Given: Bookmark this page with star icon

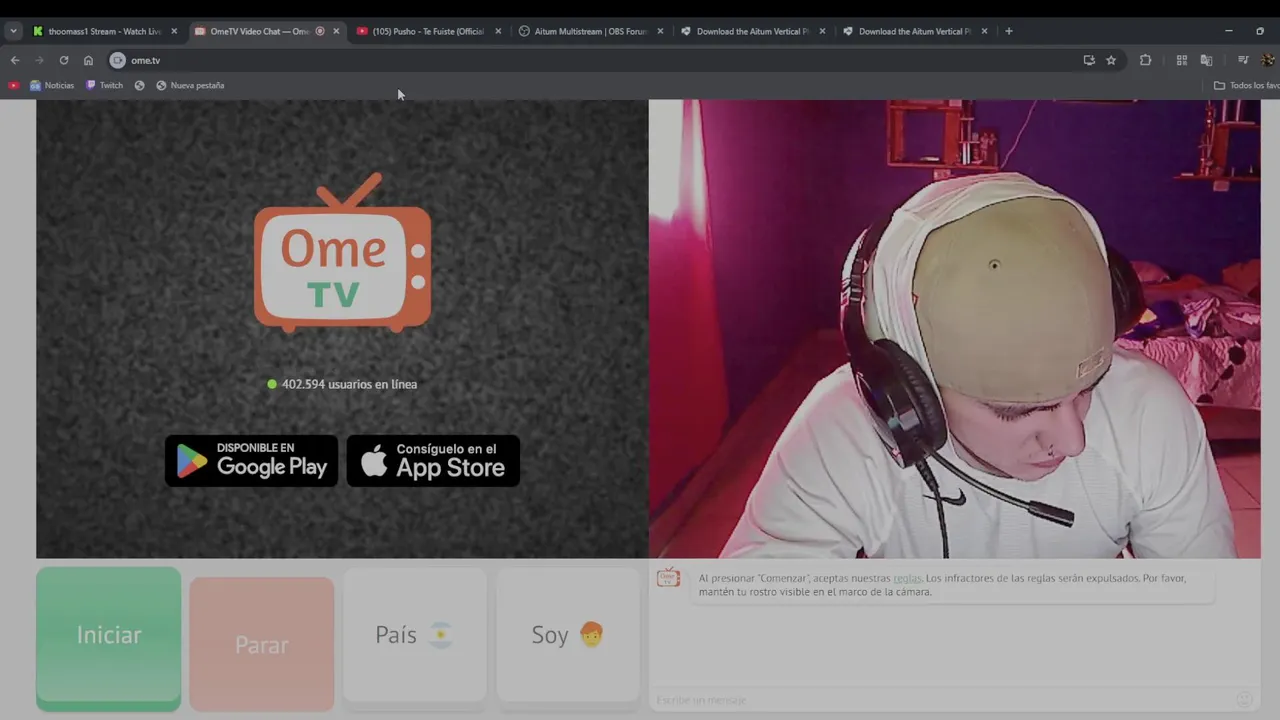Looking at the screenshot, I should tap(1111, 60).
